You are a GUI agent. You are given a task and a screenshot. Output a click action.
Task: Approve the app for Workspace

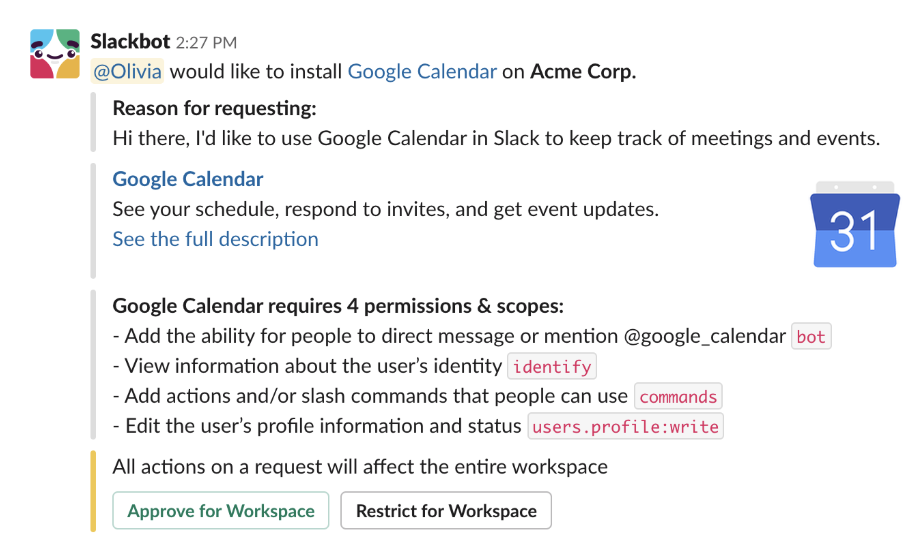coord(221,511)
